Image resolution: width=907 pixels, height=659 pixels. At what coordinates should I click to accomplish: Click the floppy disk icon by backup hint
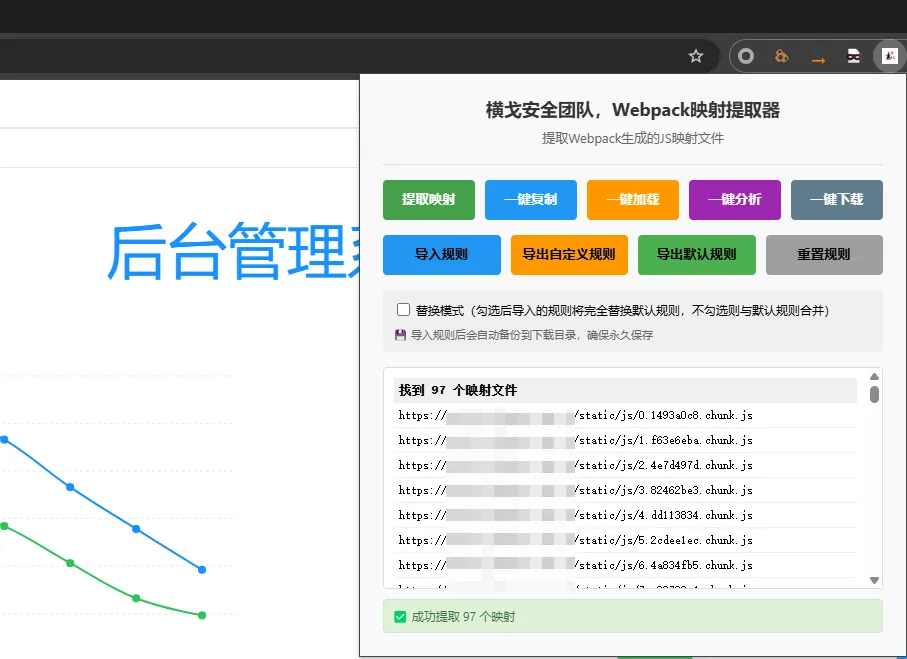pos(400,335)
